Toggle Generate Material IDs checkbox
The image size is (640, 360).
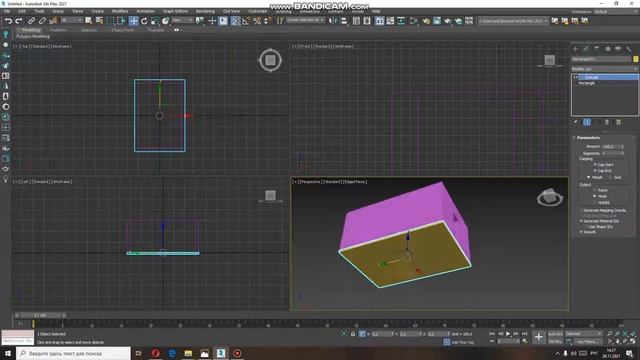pyautogui.click(x=581, y=221)
